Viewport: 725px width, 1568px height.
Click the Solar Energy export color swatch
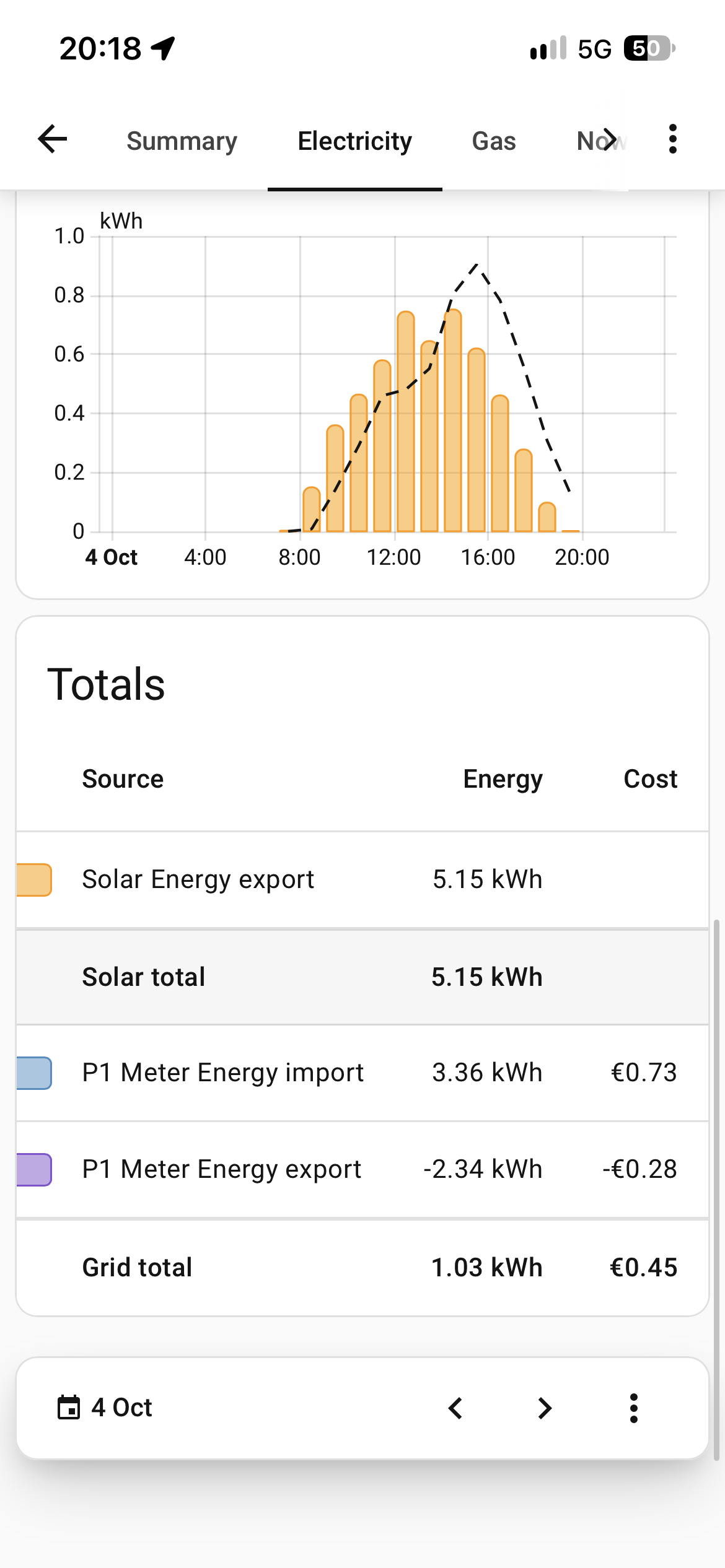pyautogui.click(x=34, y=879)
